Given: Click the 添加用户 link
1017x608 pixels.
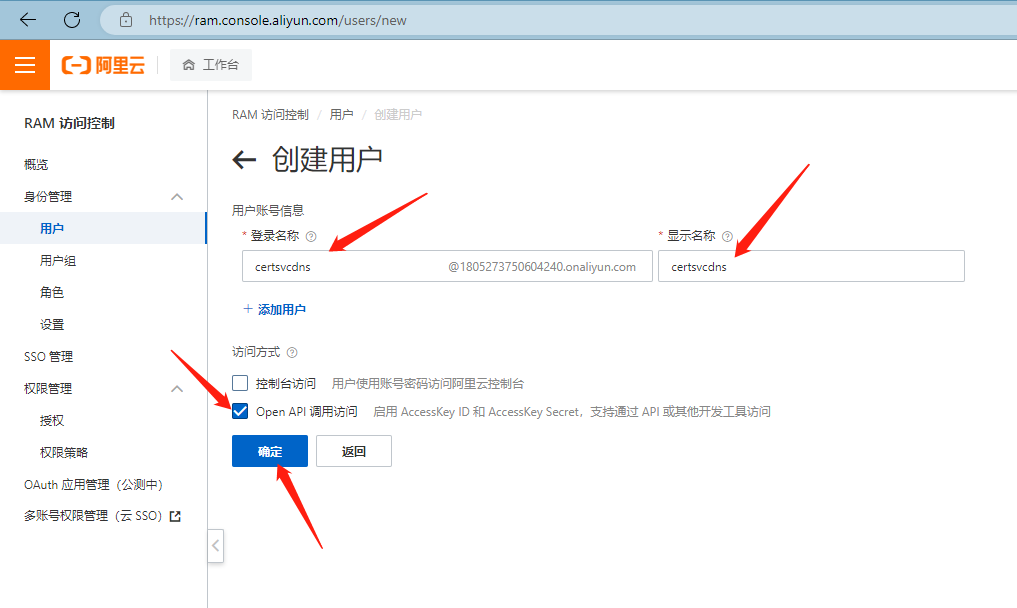Looking at the screenshot, I should click(x=274, y=310).
